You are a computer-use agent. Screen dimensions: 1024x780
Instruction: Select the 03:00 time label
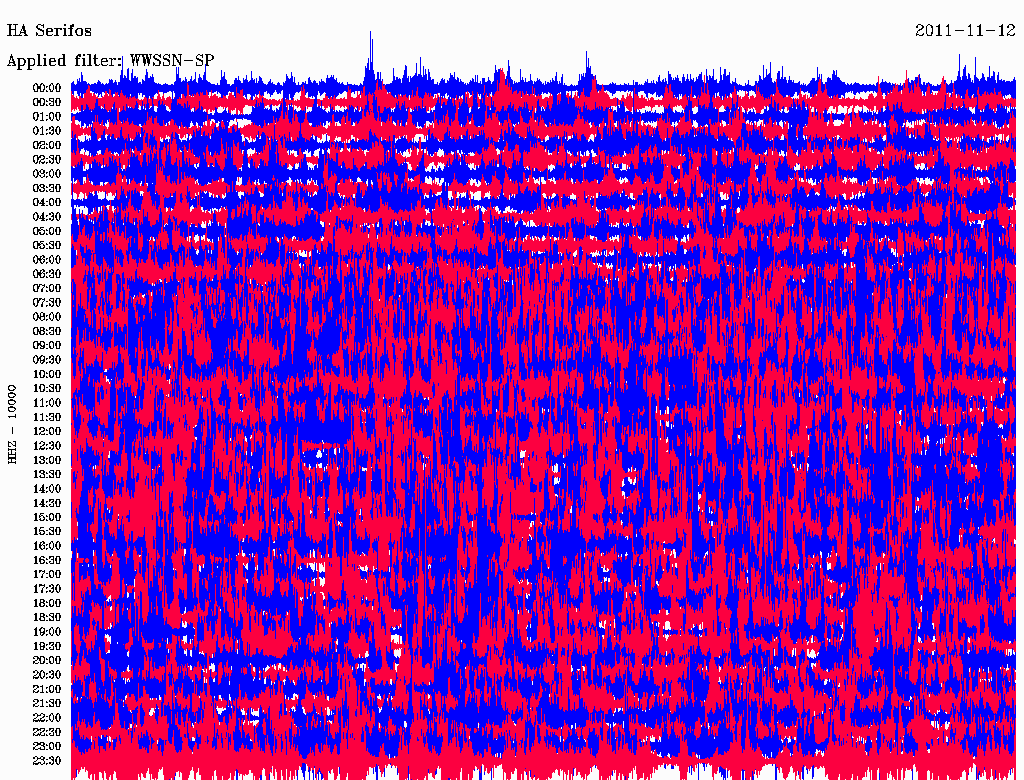click(x=47, y=174)
